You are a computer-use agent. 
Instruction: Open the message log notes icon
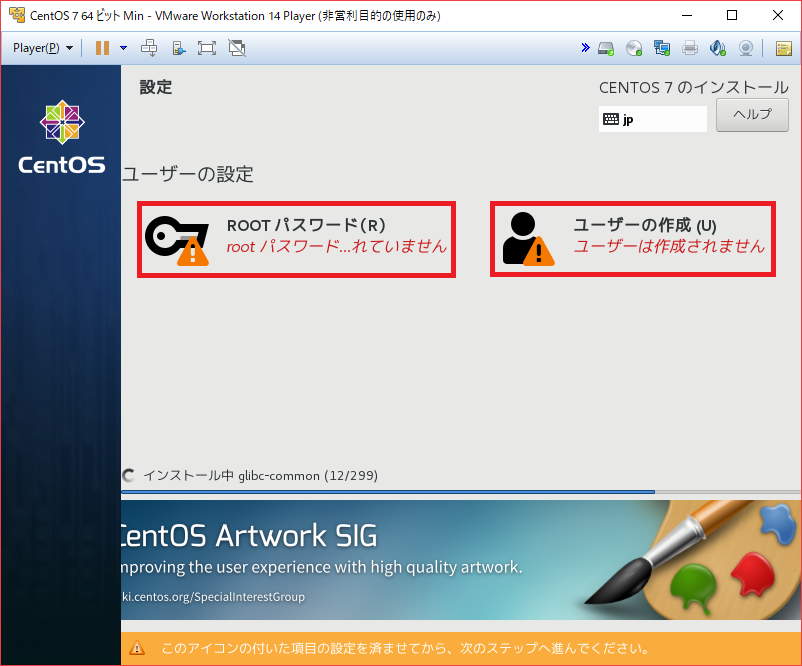coord(784,49)
